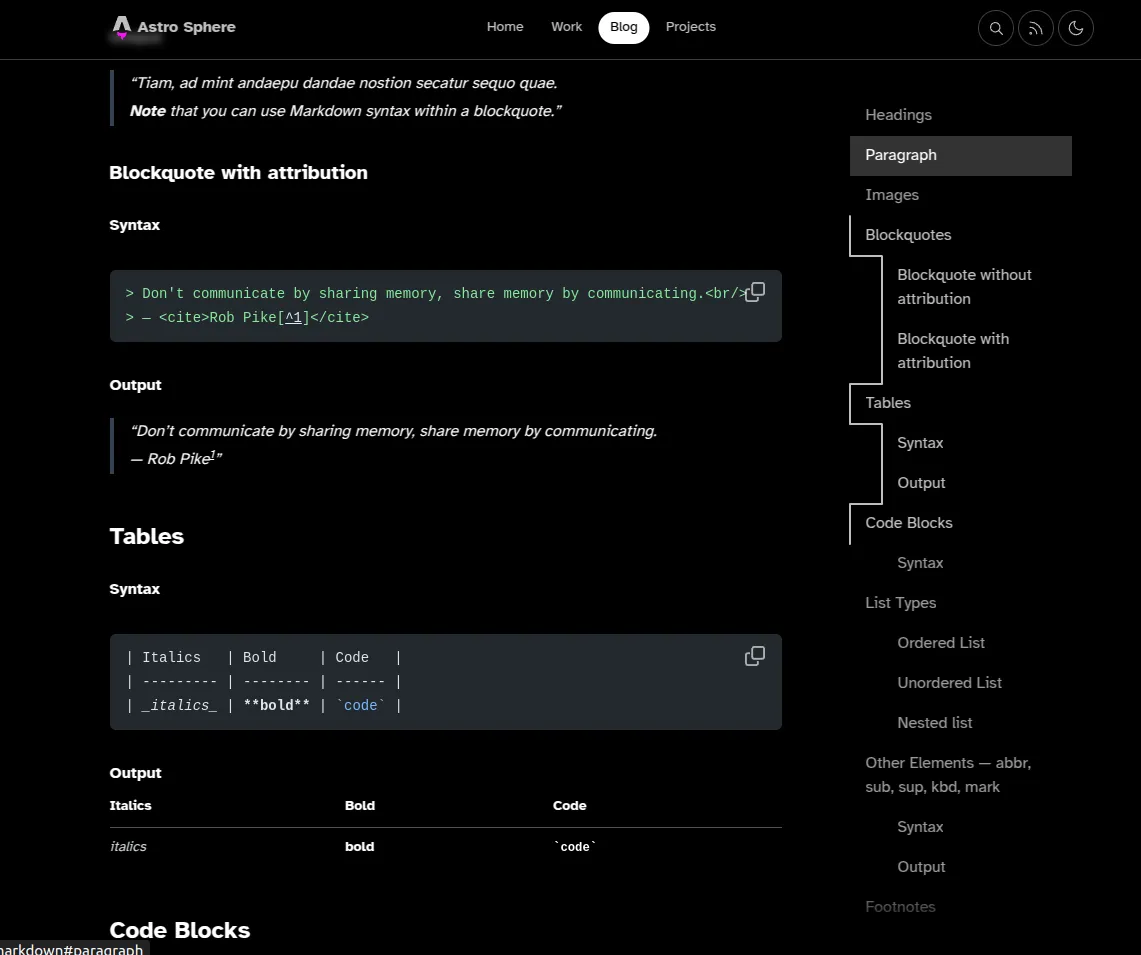Viewport: 1141px width, 955px height.
Task: Open the Projects nav item
Action: [x=691, y=27]
